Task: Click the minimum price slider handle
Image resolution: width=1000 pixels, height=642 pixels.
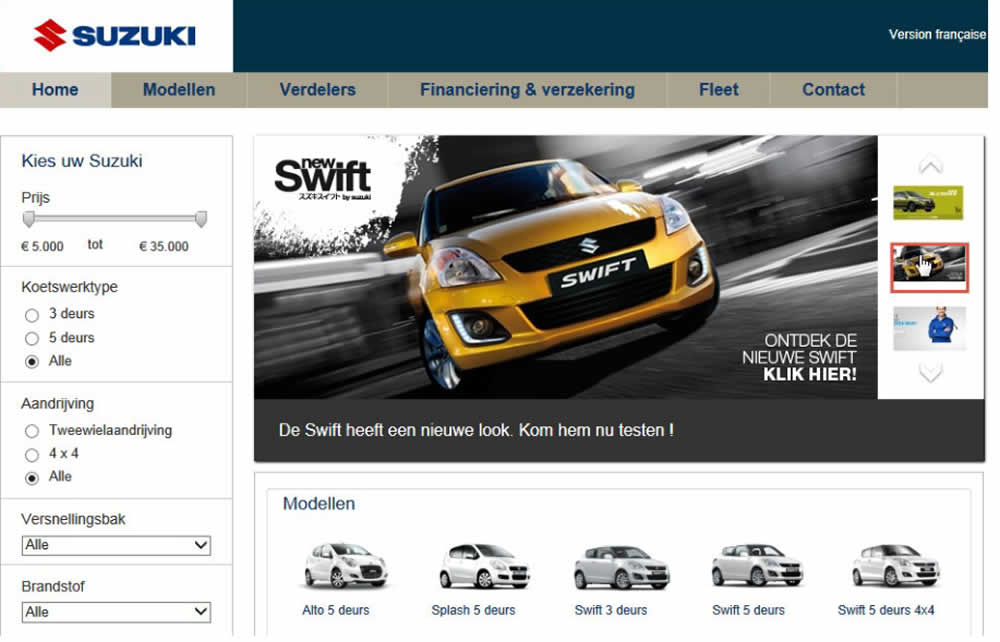Action: click(29, 219)
